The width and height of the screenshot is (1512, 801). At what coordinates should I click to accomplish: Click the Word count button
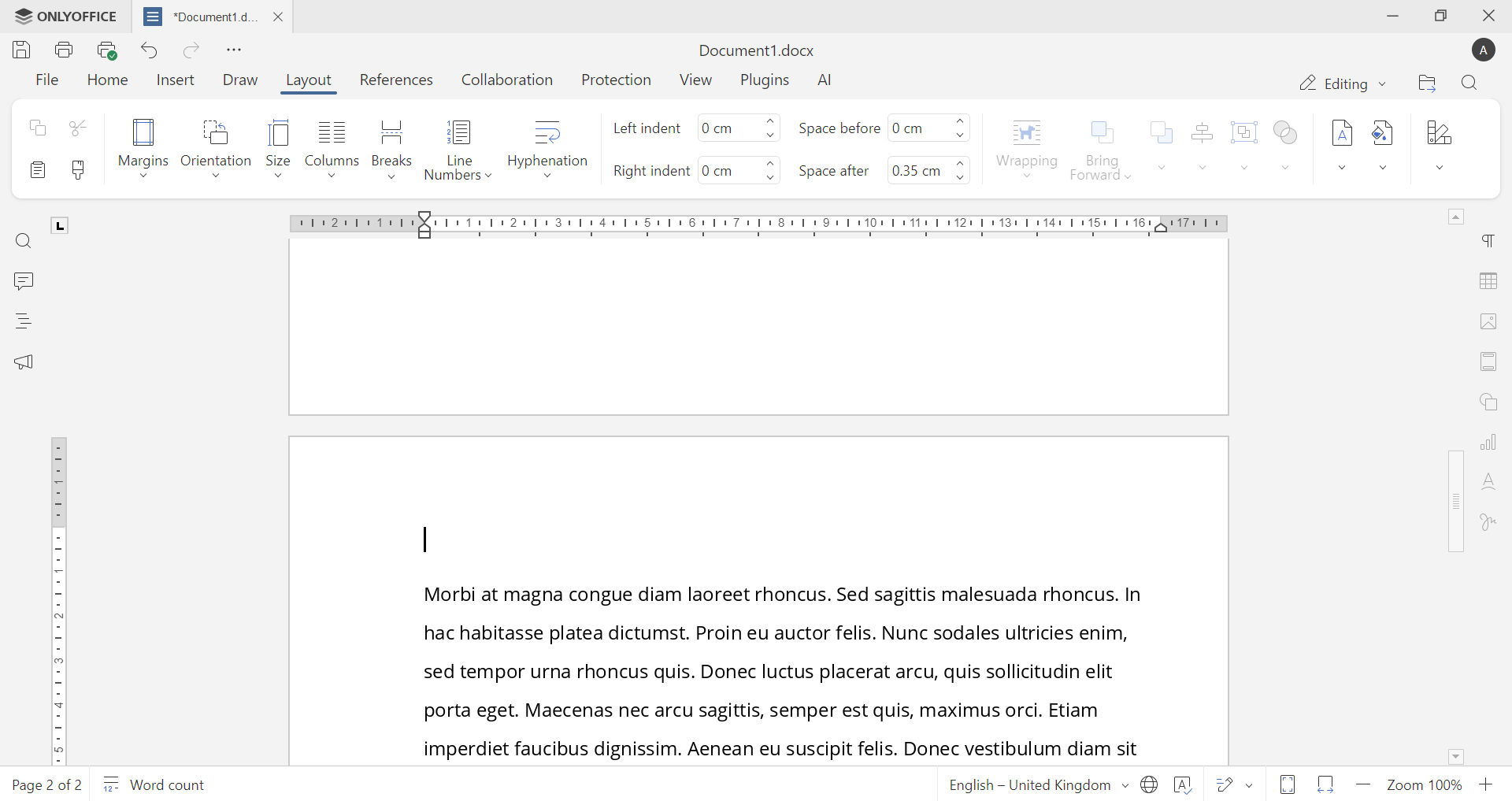pyautogui.click(x=154, y=784)
